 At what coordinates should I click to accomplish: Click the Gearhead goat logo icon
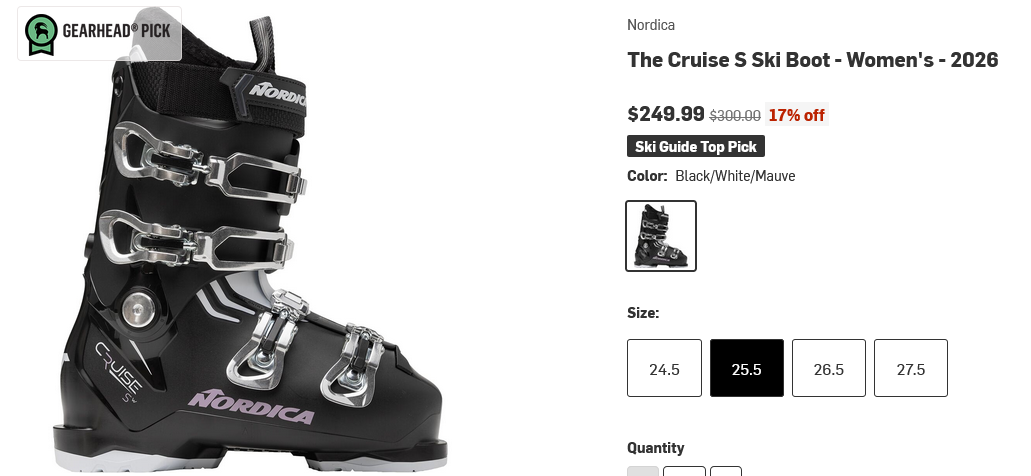(x=41, y=34)
